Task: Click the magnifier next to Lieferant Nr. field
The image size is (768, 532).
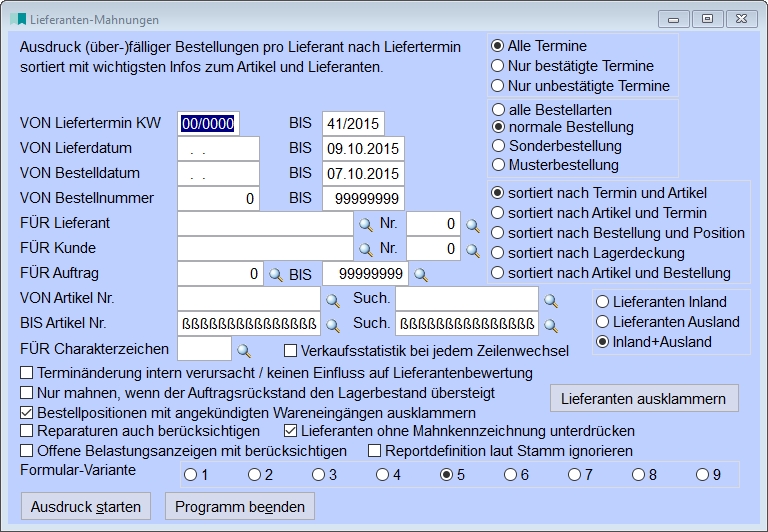Action: click(472, 224)
